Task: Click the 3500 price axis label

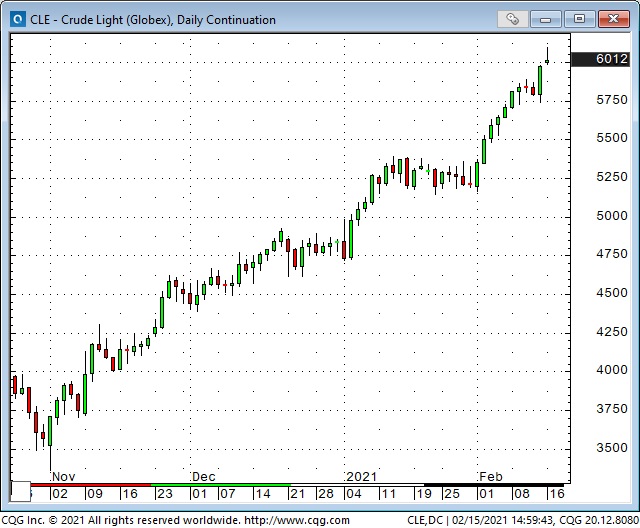Action: (611, 448)
